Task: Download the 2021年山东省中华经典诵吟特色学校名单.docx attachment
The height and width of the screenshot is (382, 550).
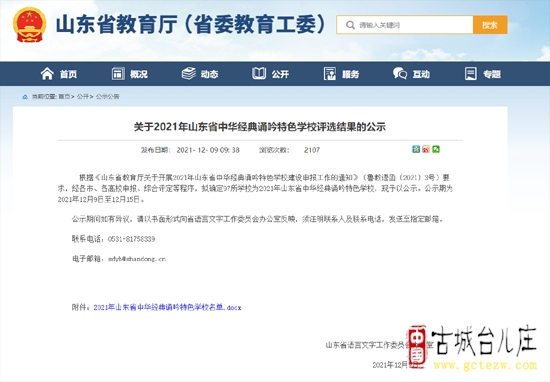Action: click(x=167, y=308)
